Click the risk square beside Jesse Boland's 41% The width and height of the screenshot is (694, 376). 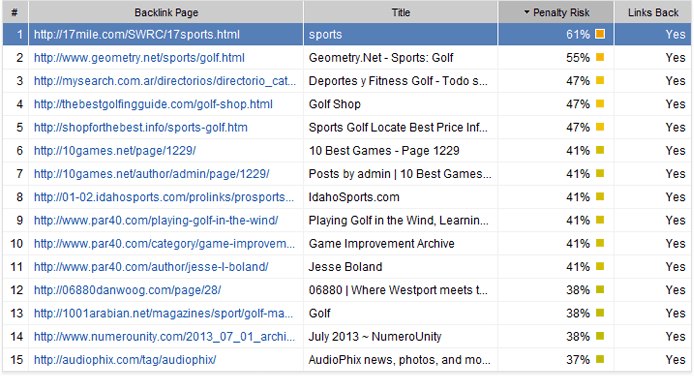coord(600,266)
